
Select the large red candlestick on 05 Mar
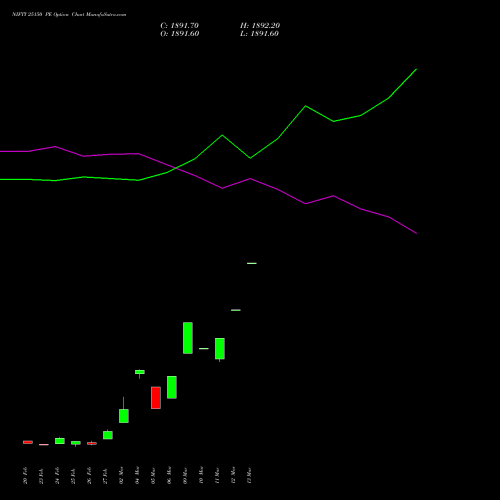[x=156, y=398]
